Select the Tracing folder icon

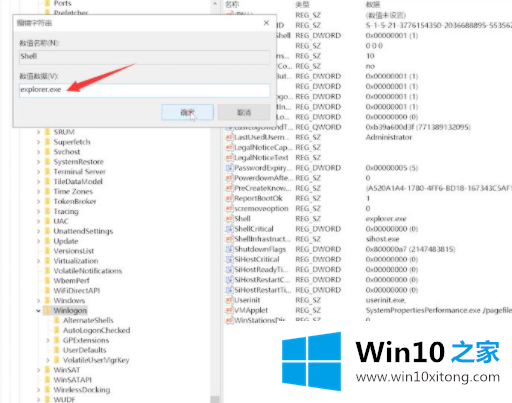[48, 211]
